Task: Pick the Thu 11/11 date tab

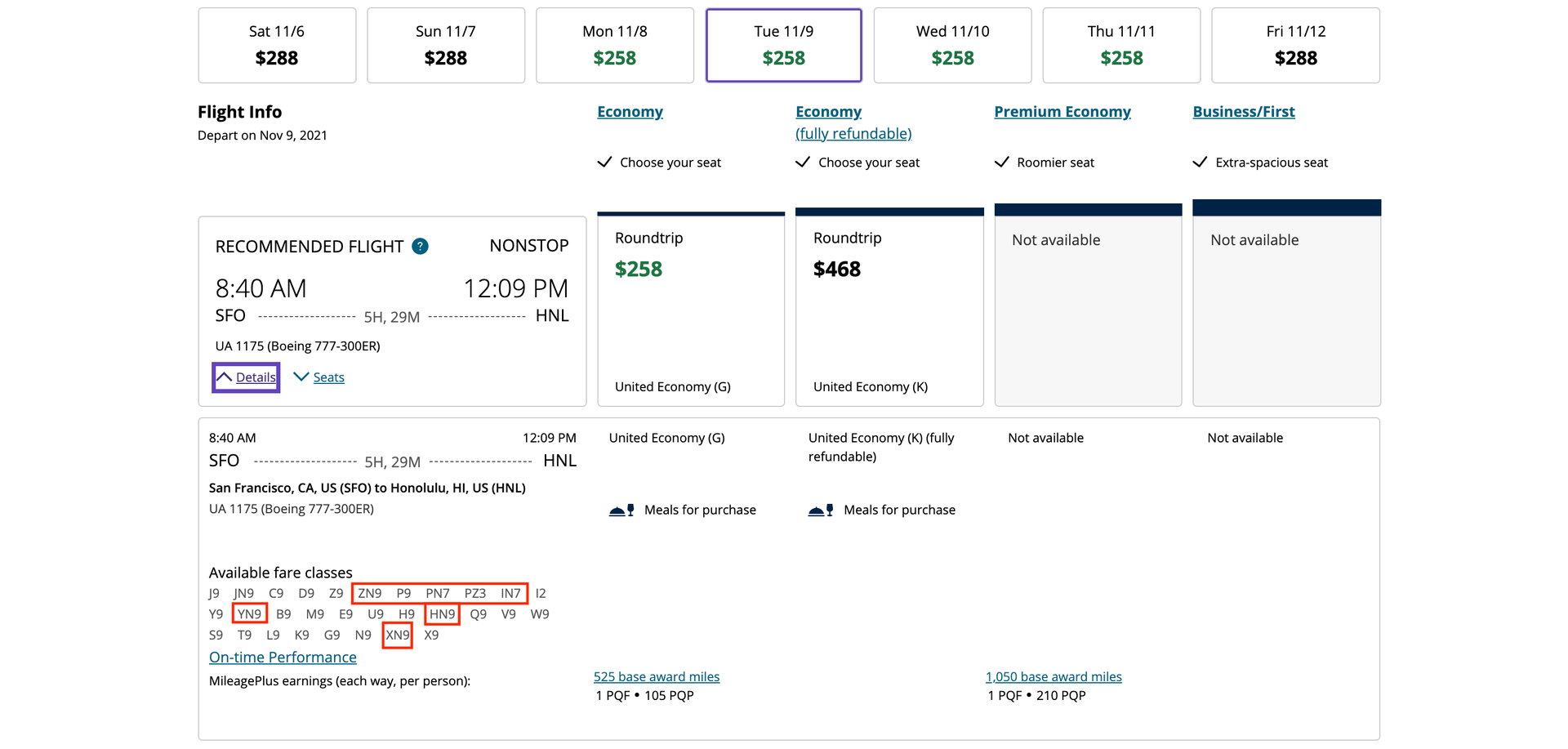Action: (x=1121, y=45)
